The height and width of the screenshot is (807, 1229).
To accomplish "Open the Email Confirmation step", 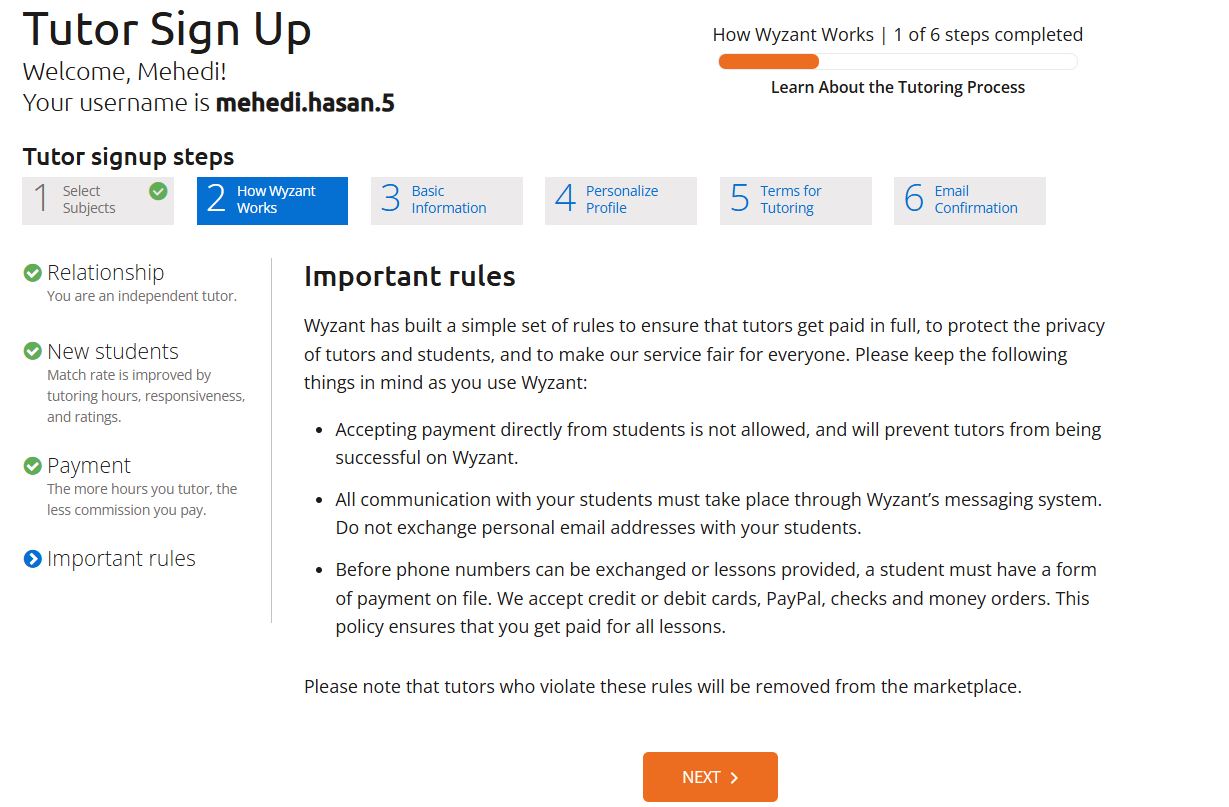I will (969, 200).
